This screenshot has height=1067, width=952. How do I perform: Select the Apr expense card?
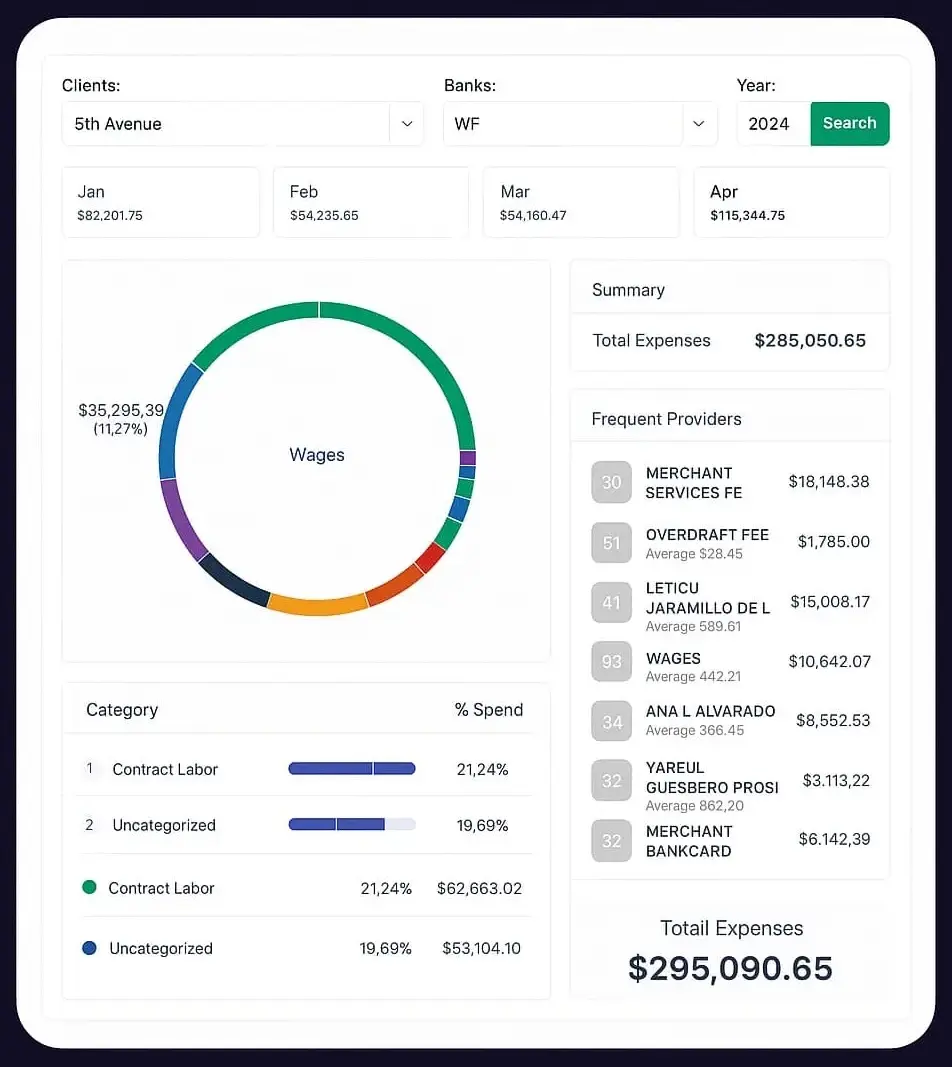click(791, 202)
